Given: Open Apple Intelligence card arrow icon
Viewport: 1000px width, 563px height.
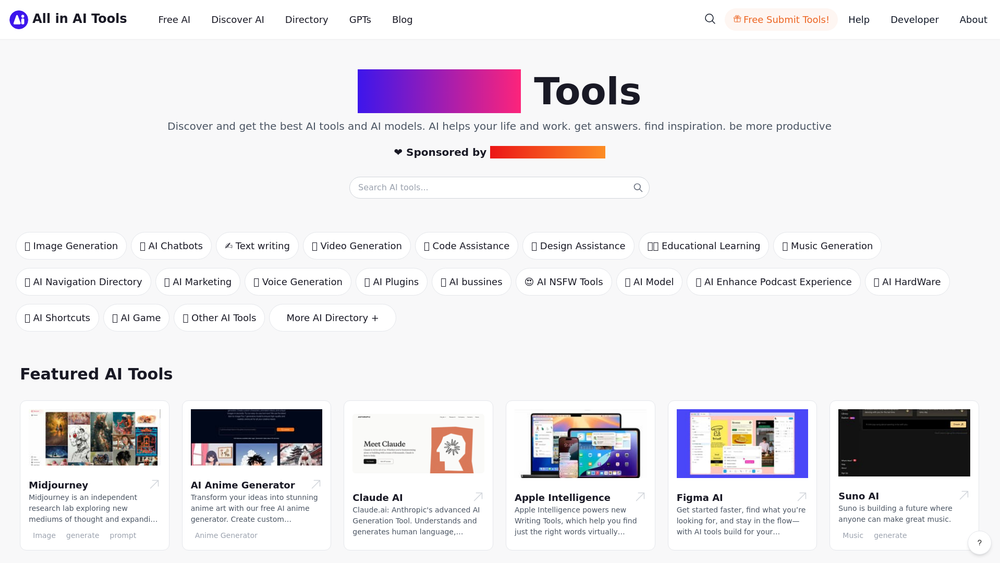Looking at the screenshot, I should pyautogui.click(x=640, y=497).
